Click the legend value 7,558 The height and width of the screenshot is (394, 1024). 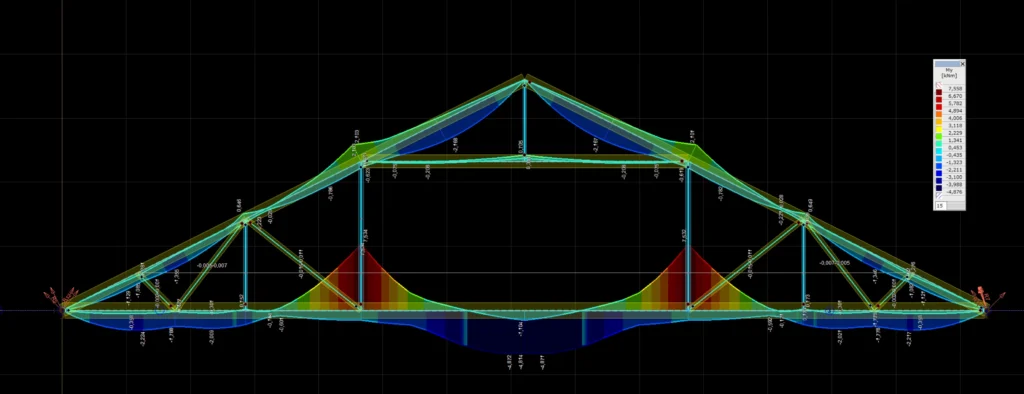point(955,89)
